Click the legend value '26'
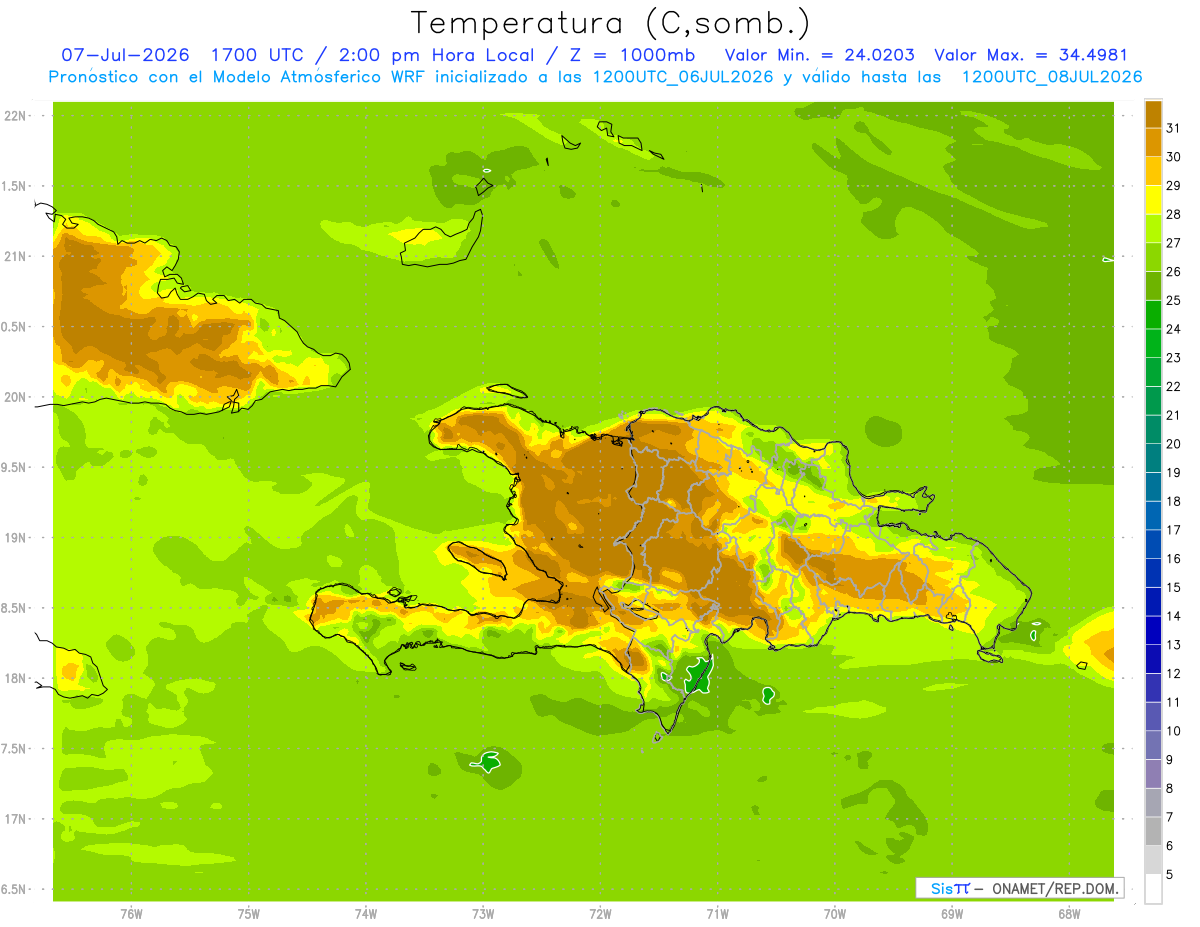Image resolution: width=1200 pixels, height=927 pixels. click(1173, 272)
